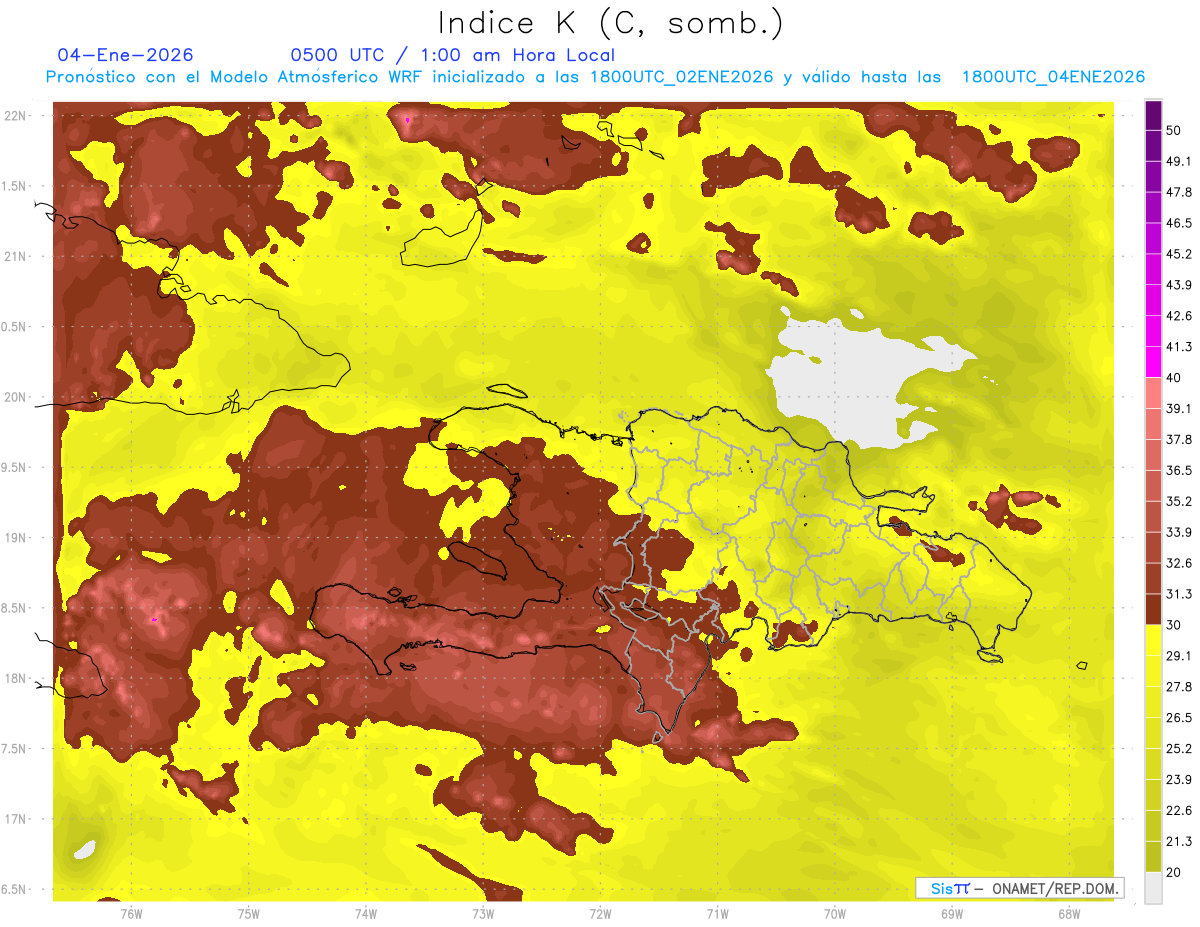This screenshot has height=927, width=1200.
Task: Click the colorbar value "23.9"
Action: tap(1179, 779)
